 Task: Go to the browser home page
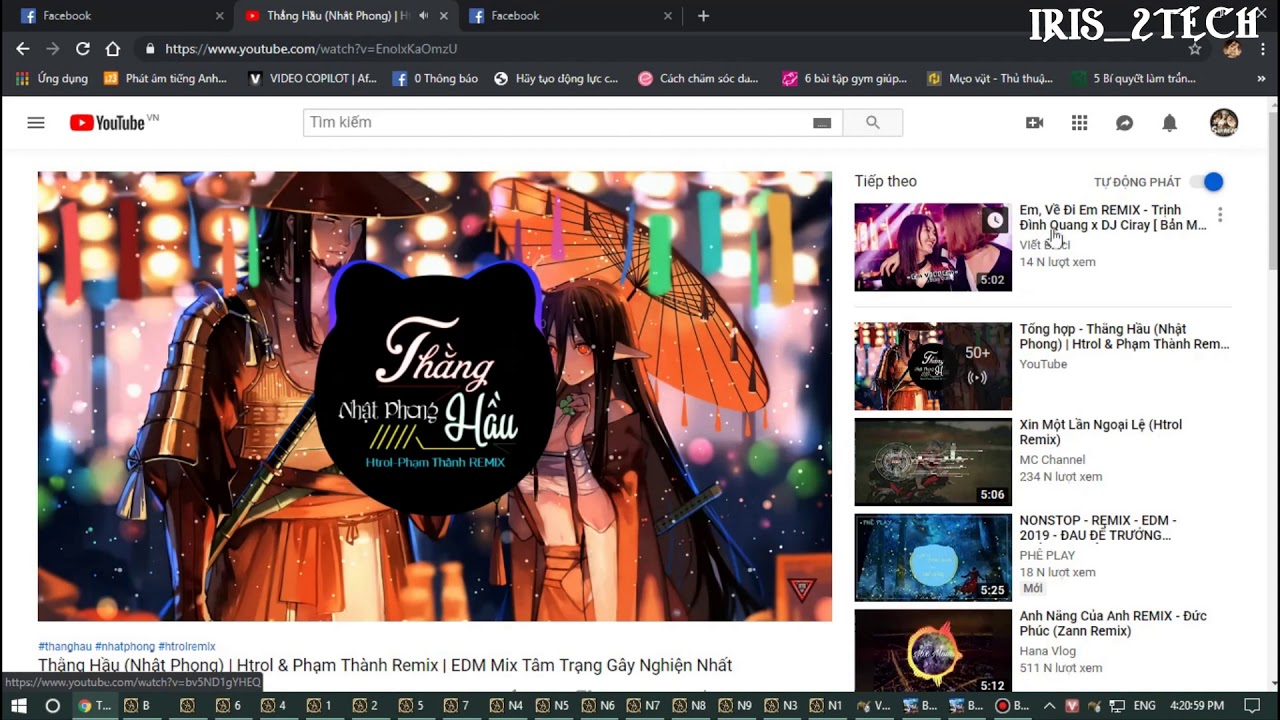[x=113, y=48]
